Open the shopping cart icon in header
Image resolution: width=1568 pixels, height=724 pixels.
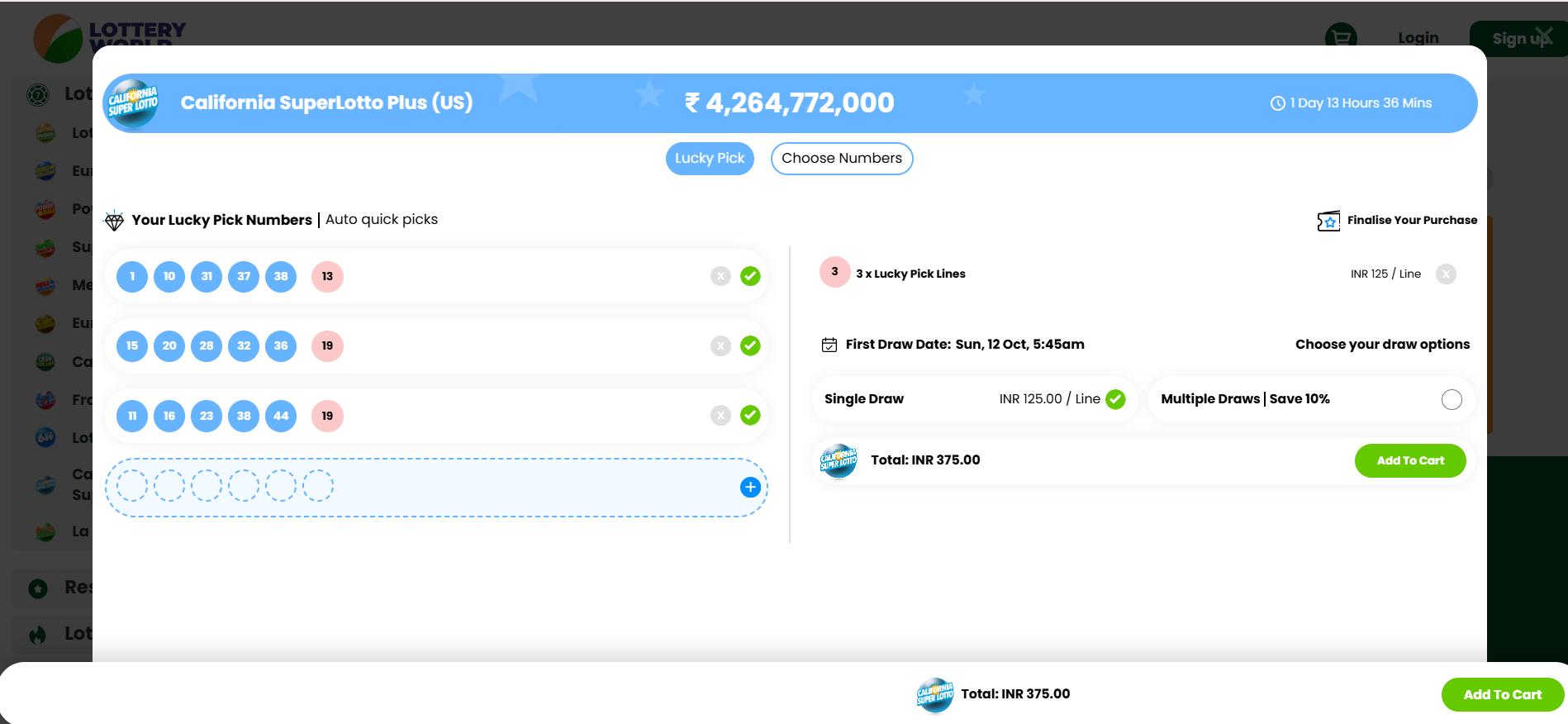coord(1340,38)
